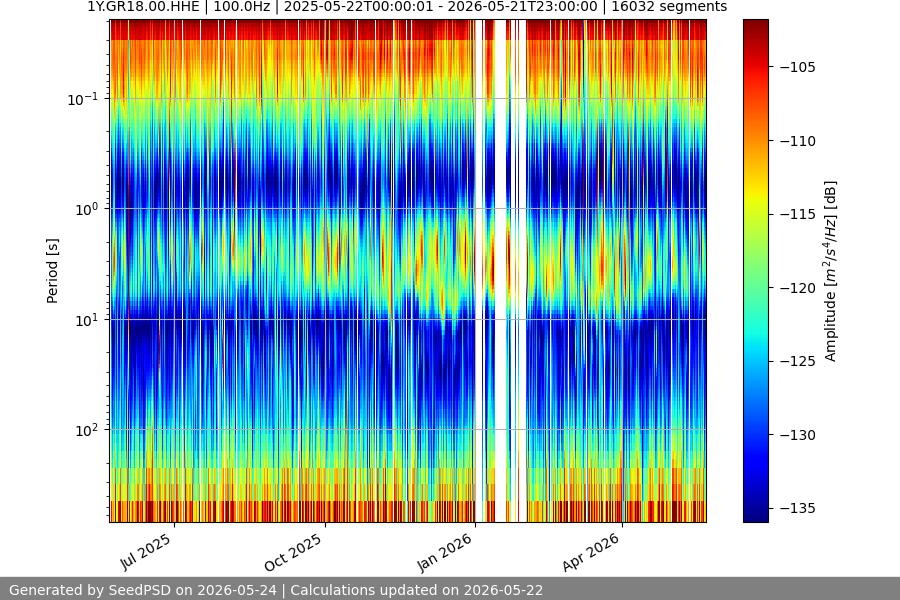Click the −135 colorbar tick label

797,508
